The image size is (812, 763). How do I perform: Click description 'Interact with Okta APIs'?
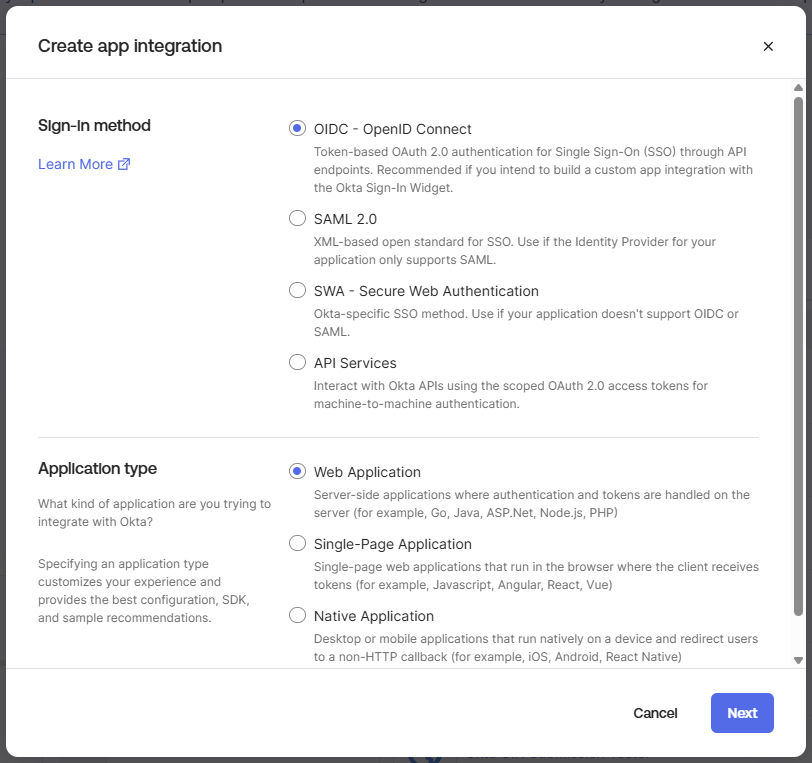[511, 395]
